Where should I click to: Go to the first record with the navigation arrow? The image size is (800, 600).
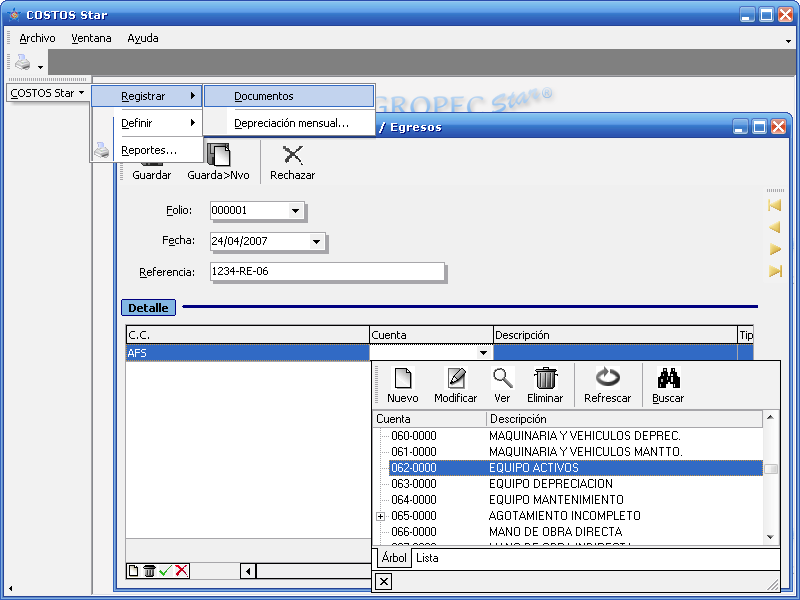point(774,205)
